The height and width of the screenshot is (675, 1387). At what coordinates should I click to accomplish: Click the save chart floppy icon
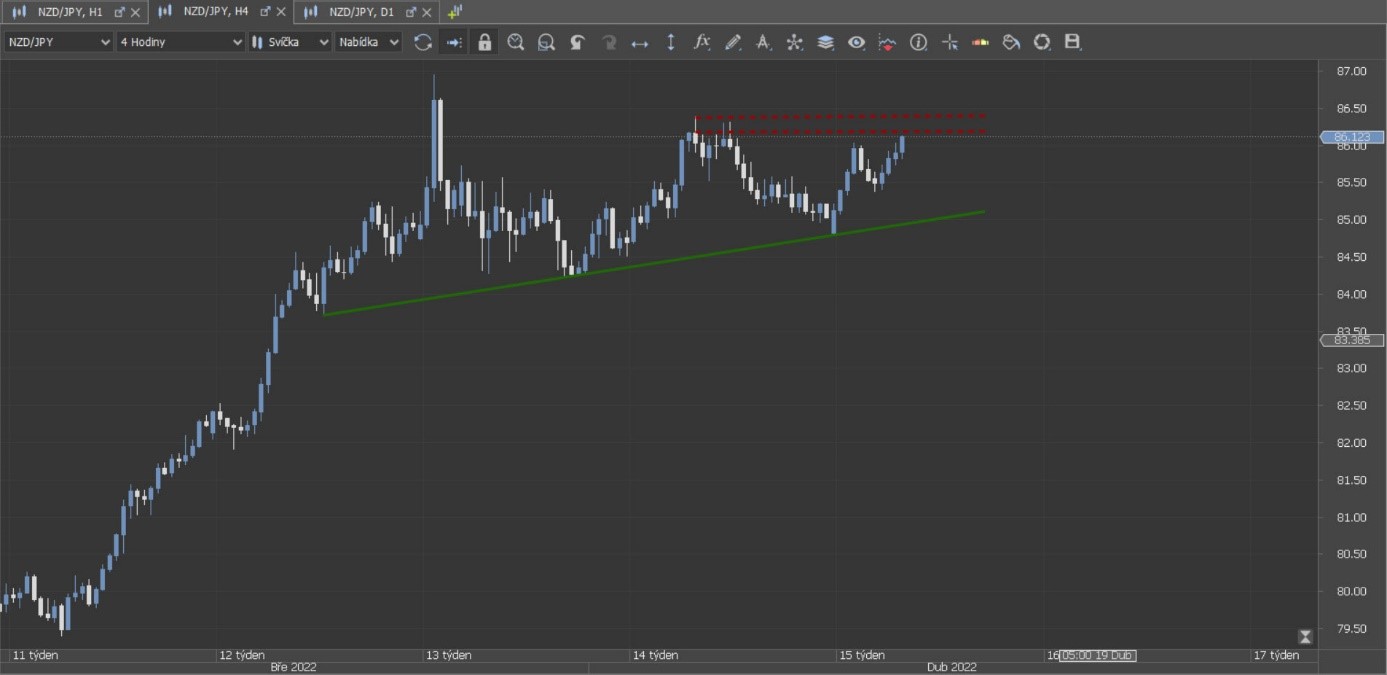pos(1073,42)
